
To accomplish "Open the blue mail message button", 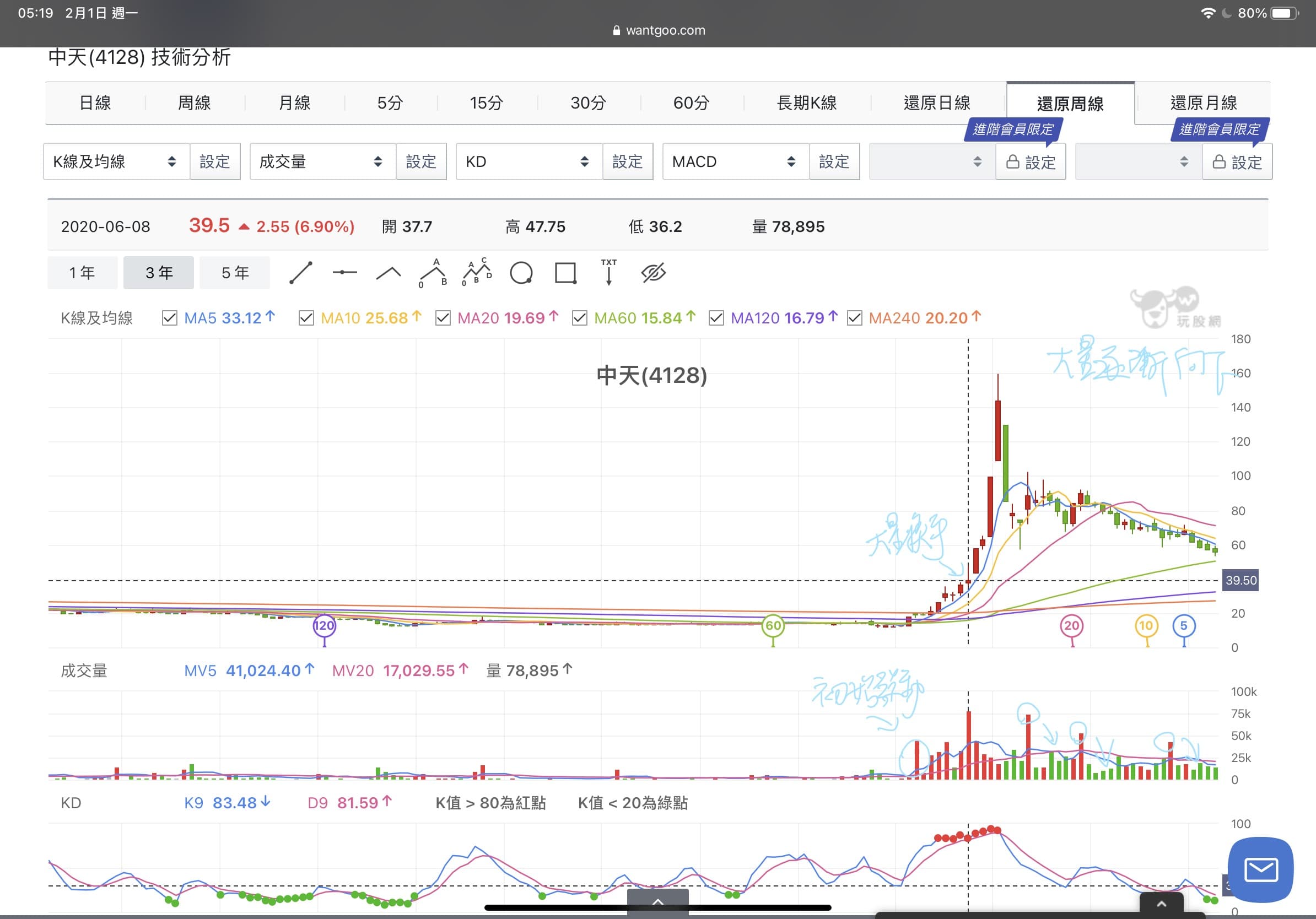I will pyautogui.click(x=1260, y=869).
